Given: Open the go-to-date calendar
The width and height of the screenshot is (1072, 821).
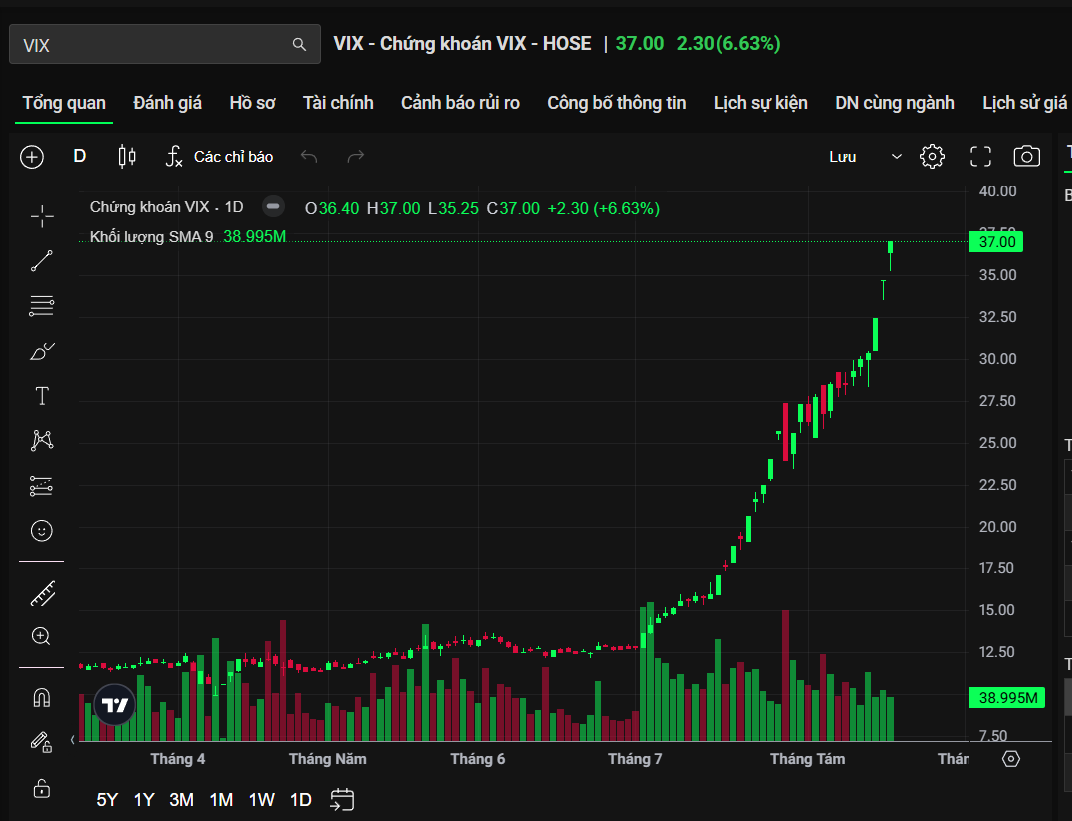Looking at the screenshot, I should (x=342, y=800).
